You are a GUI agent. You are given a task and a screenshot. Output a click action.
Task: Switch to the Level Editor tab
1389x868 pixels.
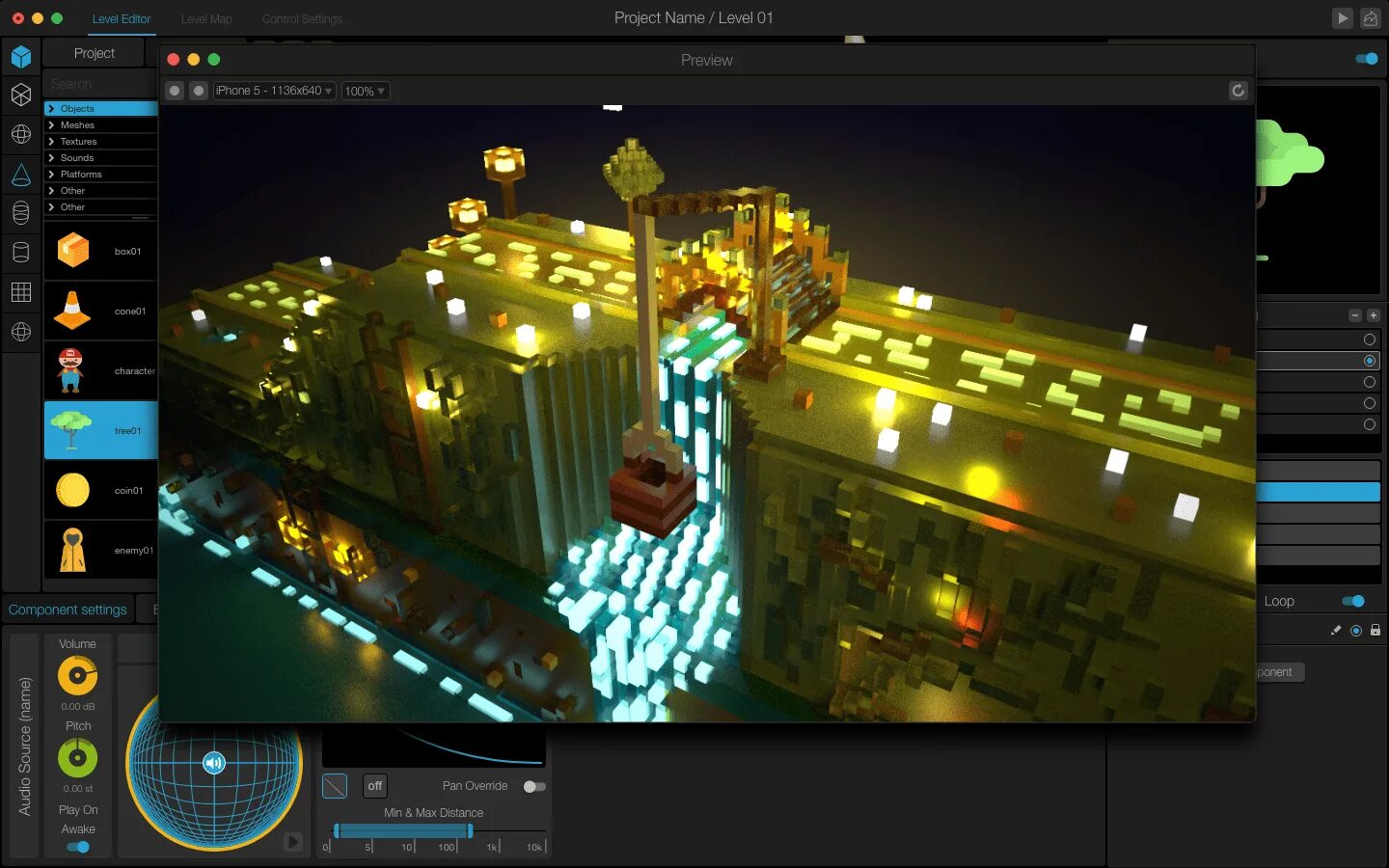coord(122,18)
